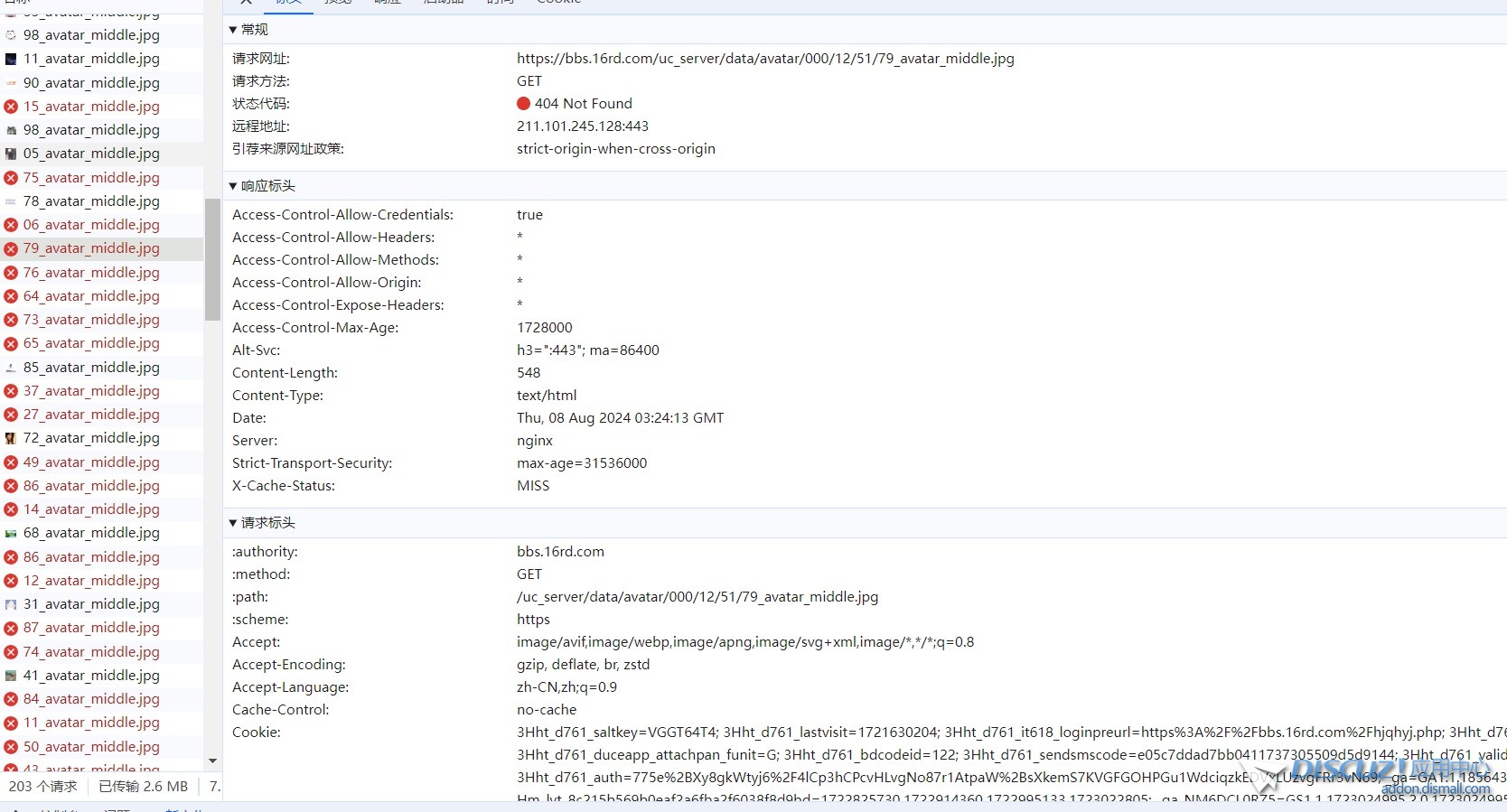Select the 79_avatar_middle.jpg request
The image size is (1507, 812).
point(91,248)
